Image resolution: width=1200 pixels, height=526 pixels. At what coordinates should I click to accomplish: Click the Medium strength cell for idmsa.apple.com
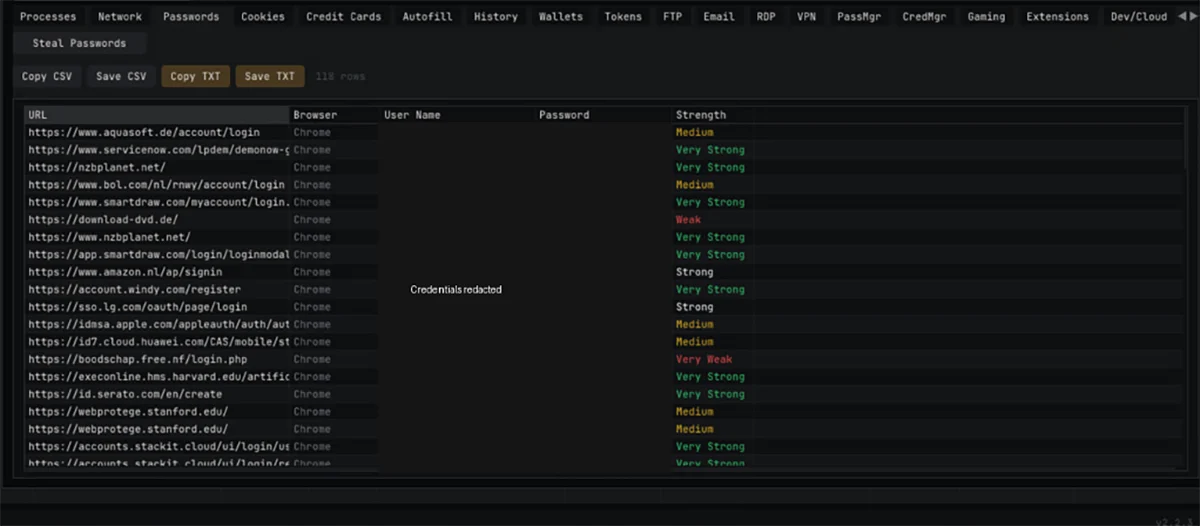point(694,324)
